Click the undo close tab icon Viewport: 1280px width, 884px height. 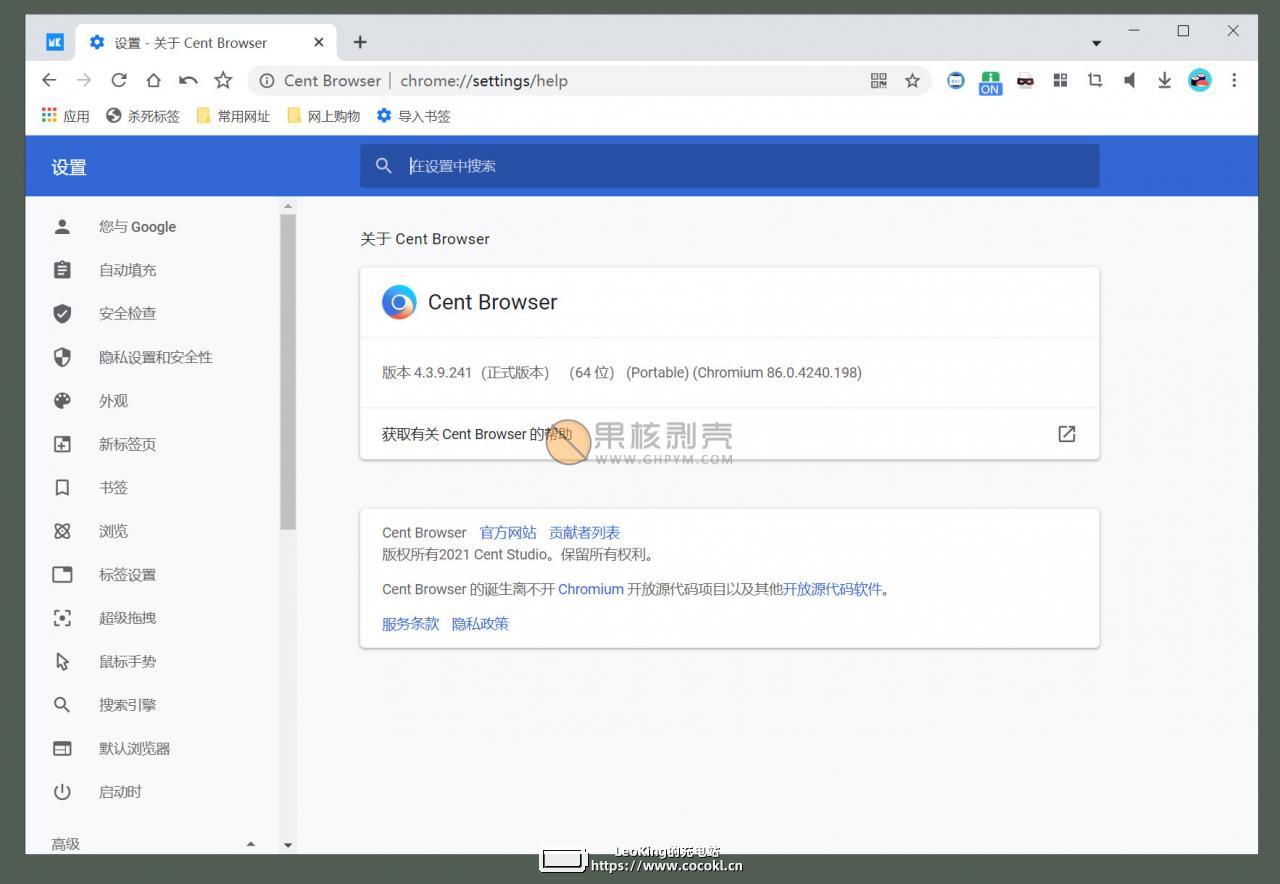[x=188, y=80]
